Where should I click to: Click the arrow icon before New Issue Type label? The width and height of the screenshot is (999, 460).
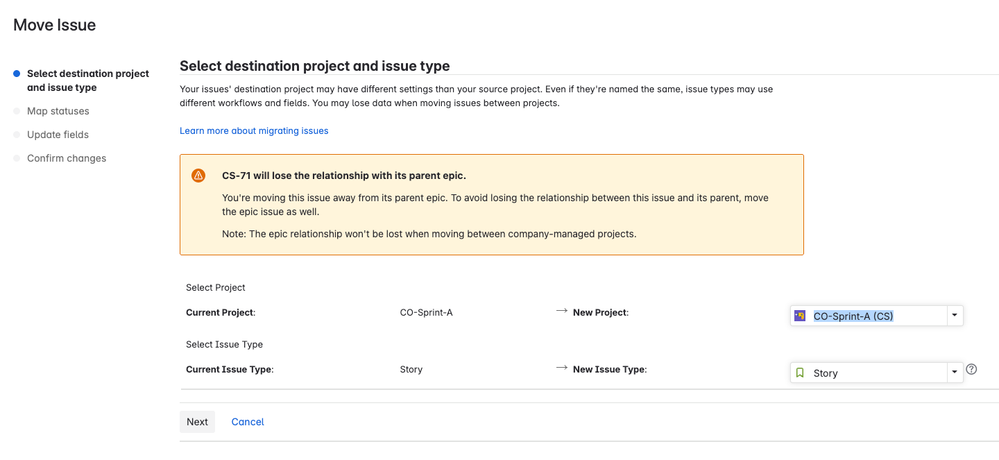(562, 369)
